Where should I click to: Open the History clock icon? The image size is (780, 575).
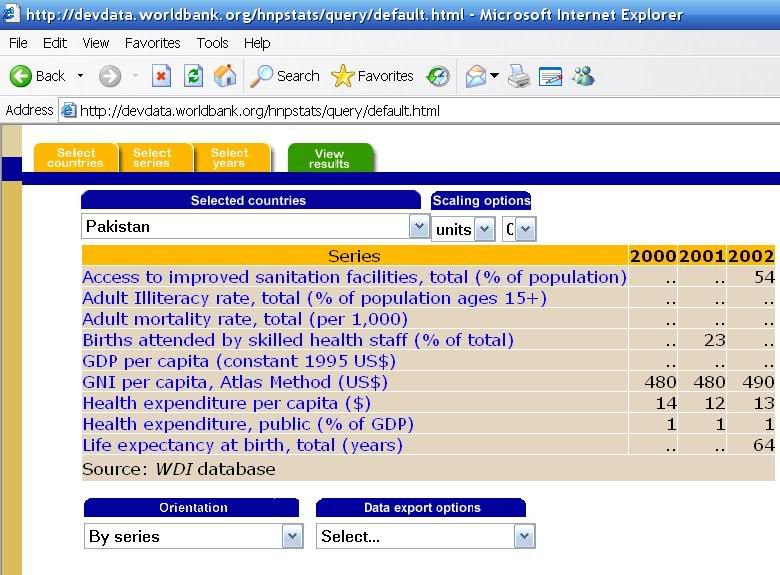(438, 76)
